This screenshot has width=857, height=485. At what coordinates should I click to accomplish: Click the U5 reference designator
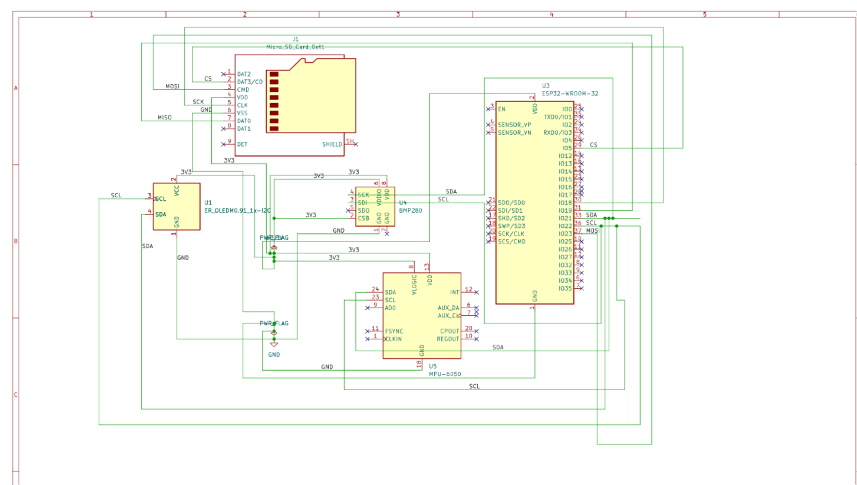point(433,366)
